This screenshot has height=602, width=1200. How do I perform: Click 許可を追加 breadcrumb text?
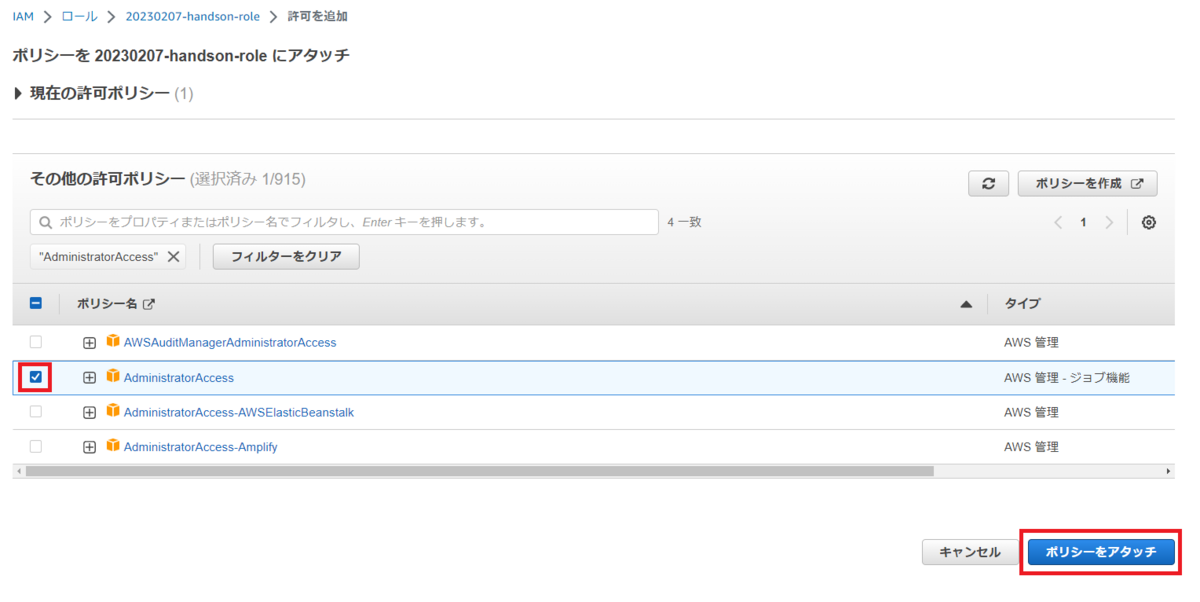[318, 17]
